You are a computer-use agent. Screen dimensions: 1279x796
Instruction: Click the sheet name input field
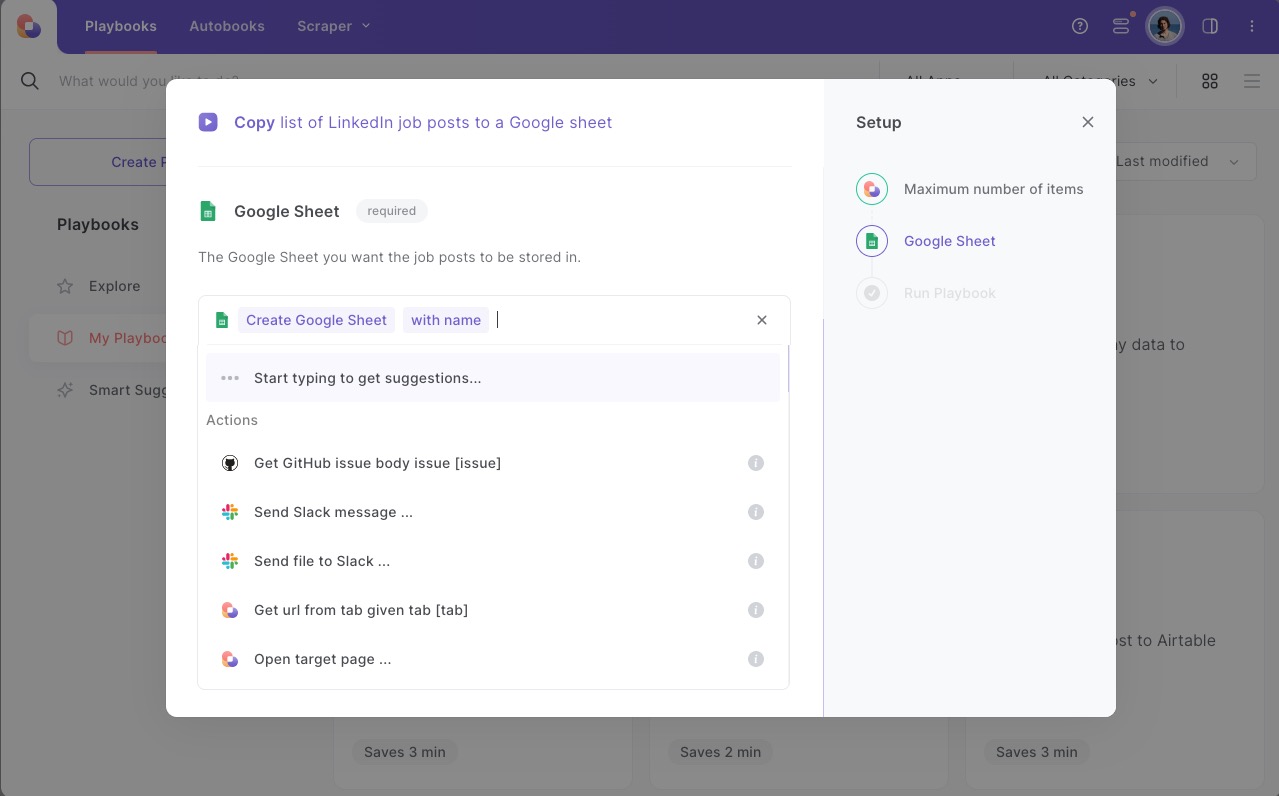[620, 320]
